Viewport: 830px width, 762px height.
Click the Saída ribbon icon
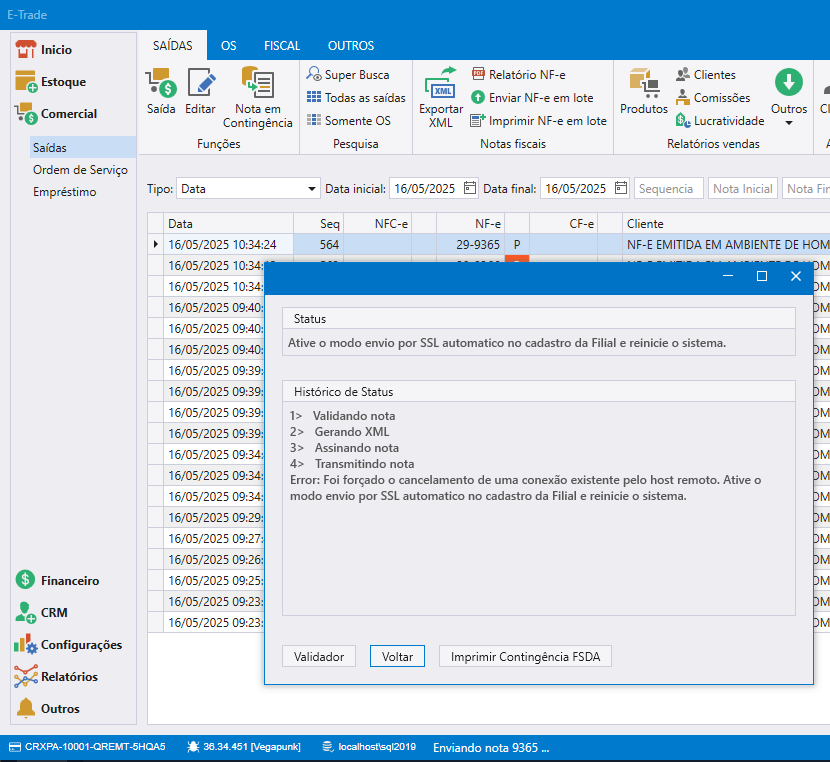click(x=161, y=92)
